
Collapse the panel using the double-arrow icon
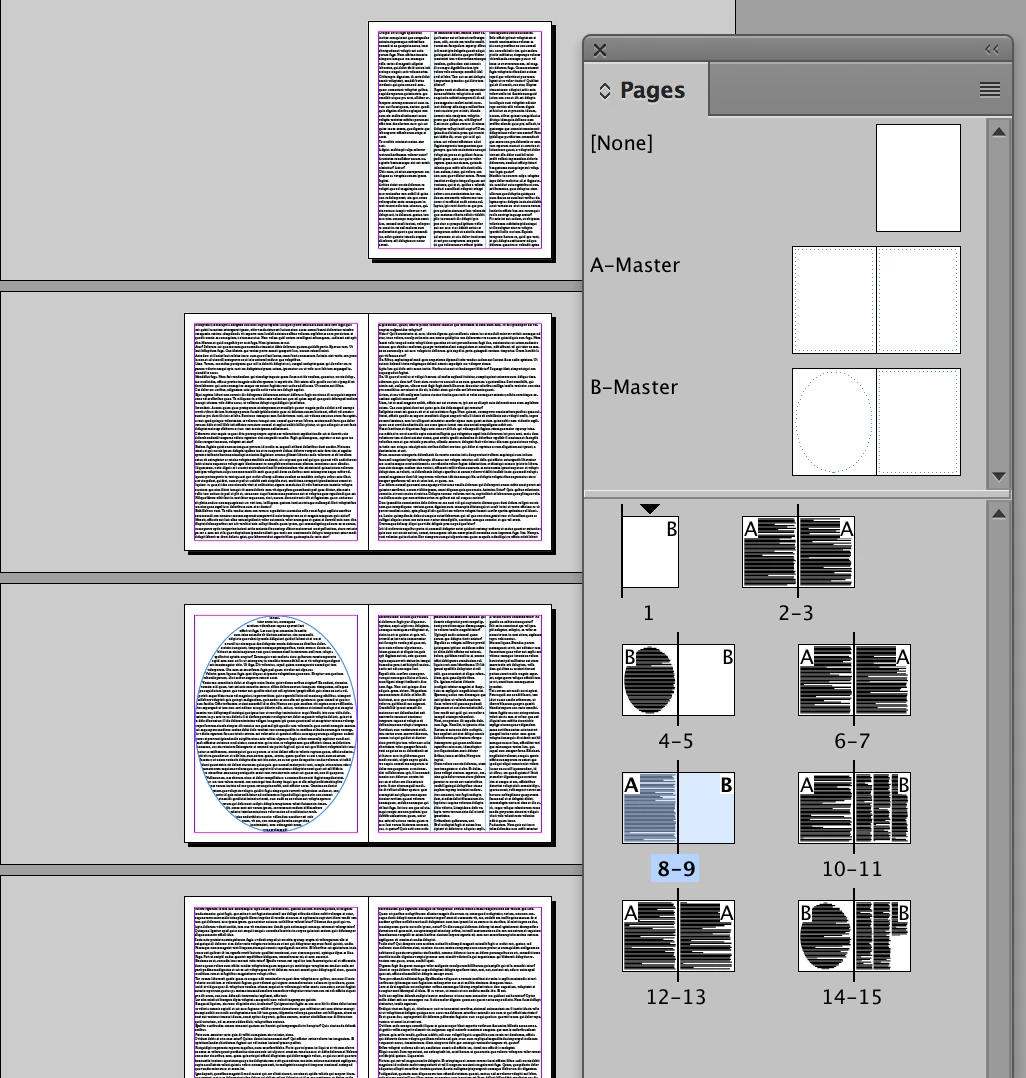tap(992, 50)
